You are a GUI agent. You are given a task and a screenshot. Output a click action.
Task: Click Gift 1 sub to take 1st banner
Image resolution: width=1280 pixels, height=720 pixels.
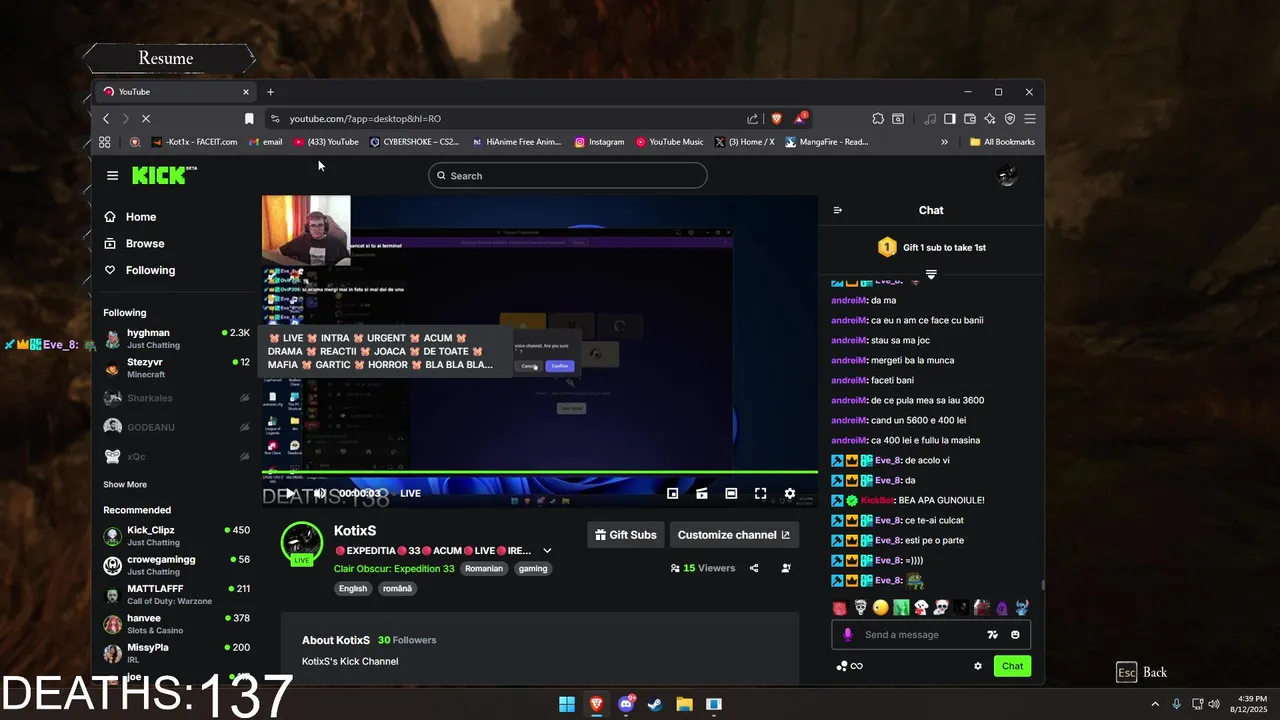tap(931, 247)
